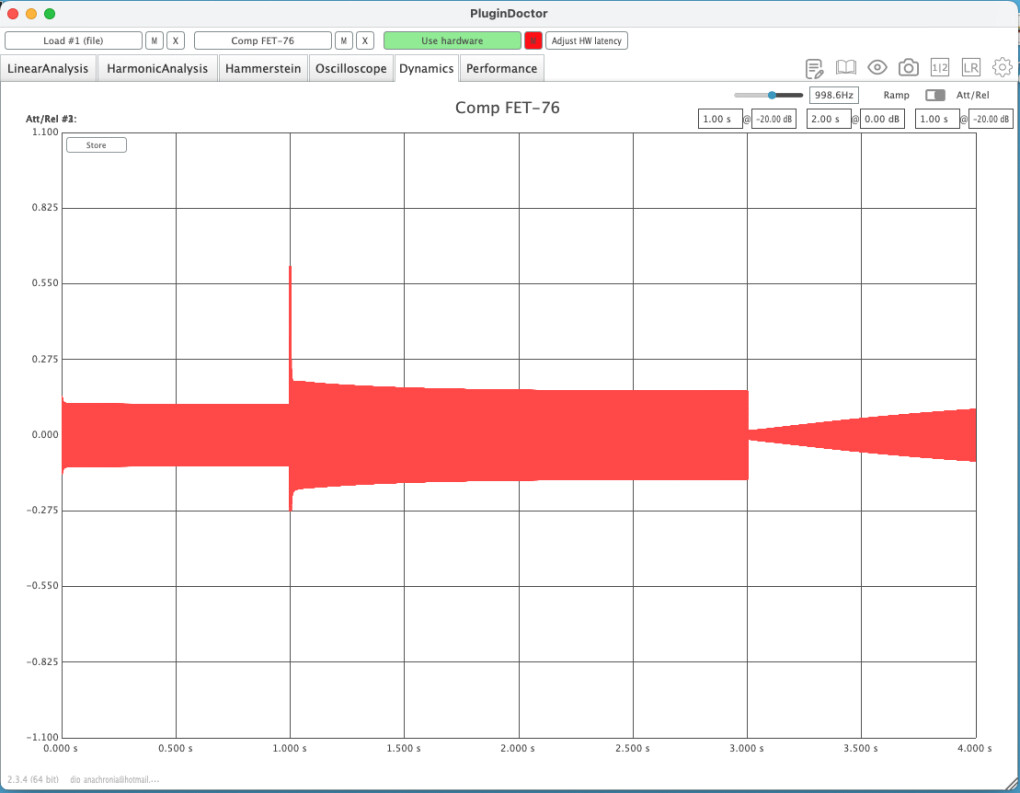Switch to the Hammerstein tab
The height and width of the screenshot is (793, 1020).
point(263,68)
